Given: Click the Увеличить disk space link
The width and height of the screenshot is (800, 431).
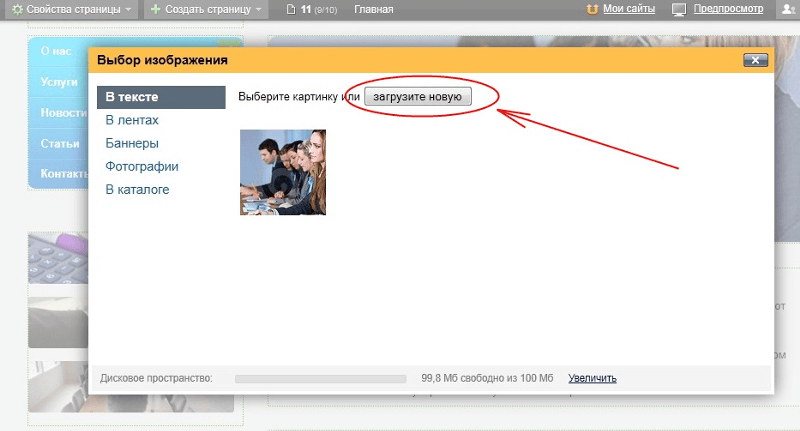Looking at the screenshot, I should coord(592,378).
